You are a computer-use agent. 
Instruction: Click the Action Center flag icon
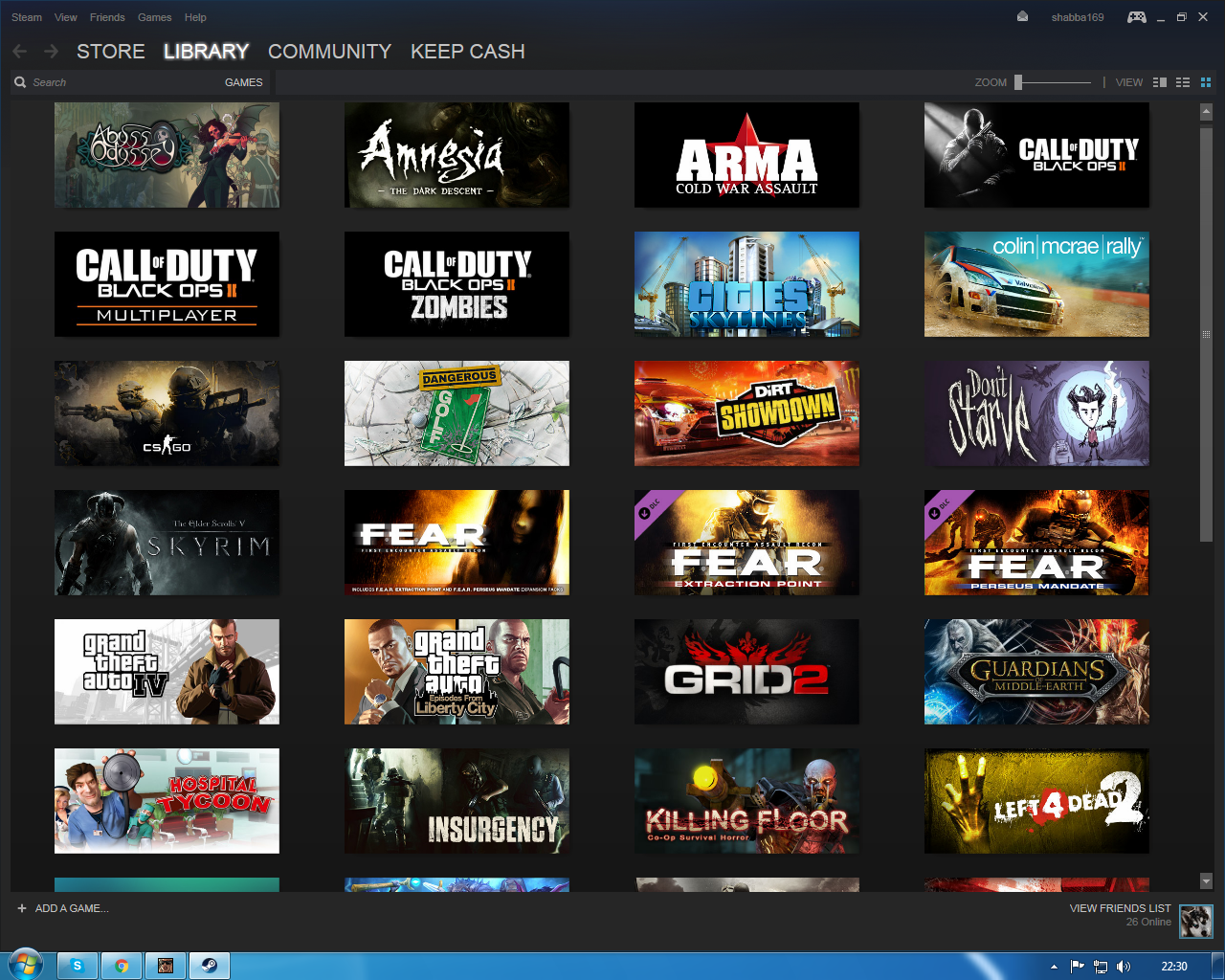pos(1077,967)
